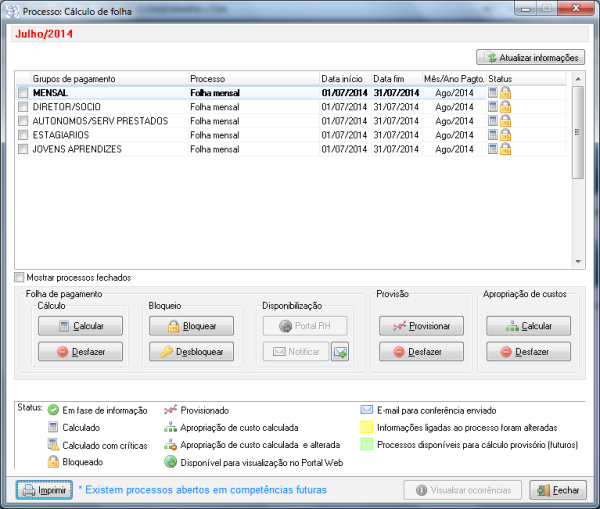Sort by 'Grupos de pagamento' column header
Screen dimensions: 600x509
[74, 78]
